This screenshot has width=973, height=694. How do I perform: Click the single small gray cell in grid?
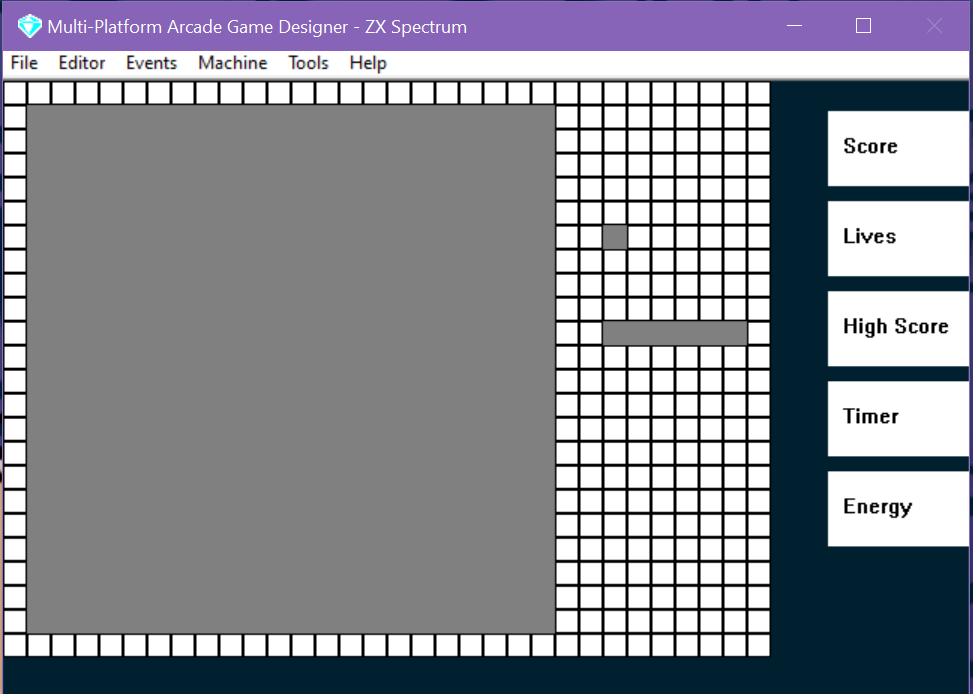pos(615,237)
